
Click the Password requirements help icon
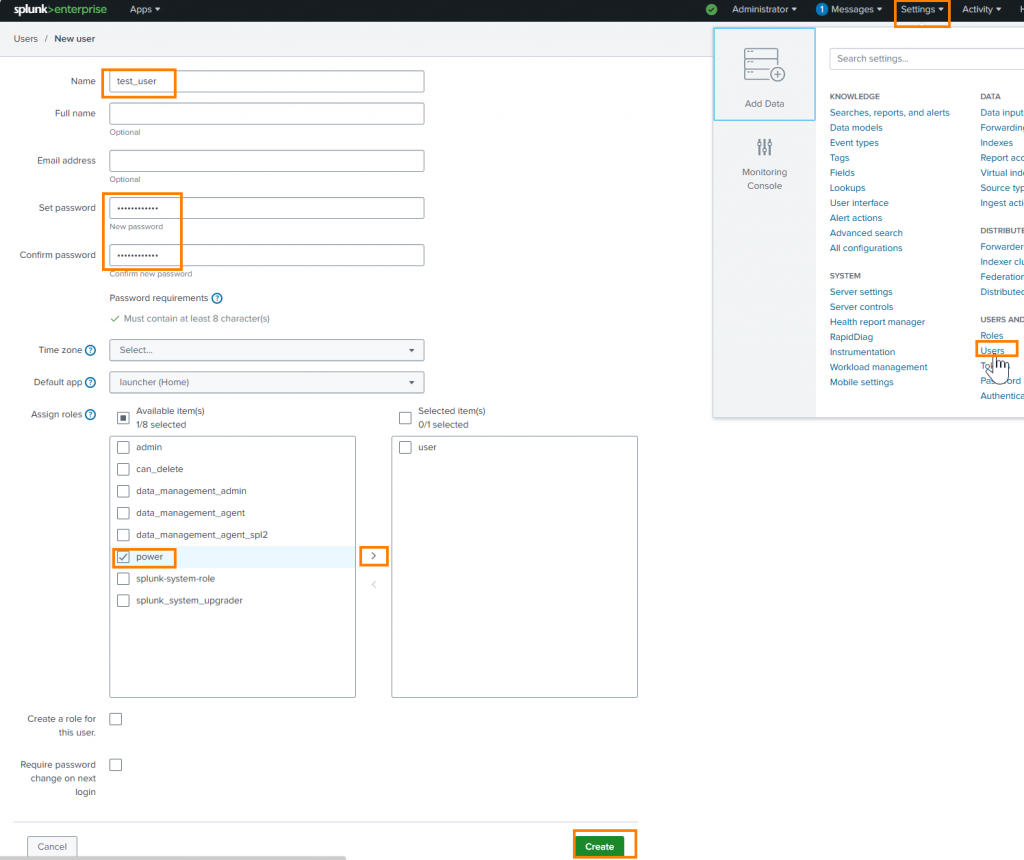pos(217,298)
